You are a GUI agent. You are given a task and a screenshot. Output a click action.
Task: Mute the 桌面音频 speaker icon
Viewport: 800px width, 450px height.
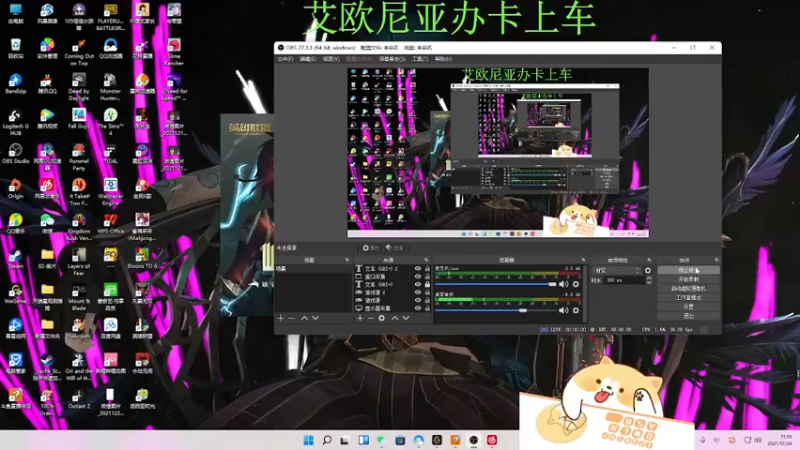pos(563,310)
